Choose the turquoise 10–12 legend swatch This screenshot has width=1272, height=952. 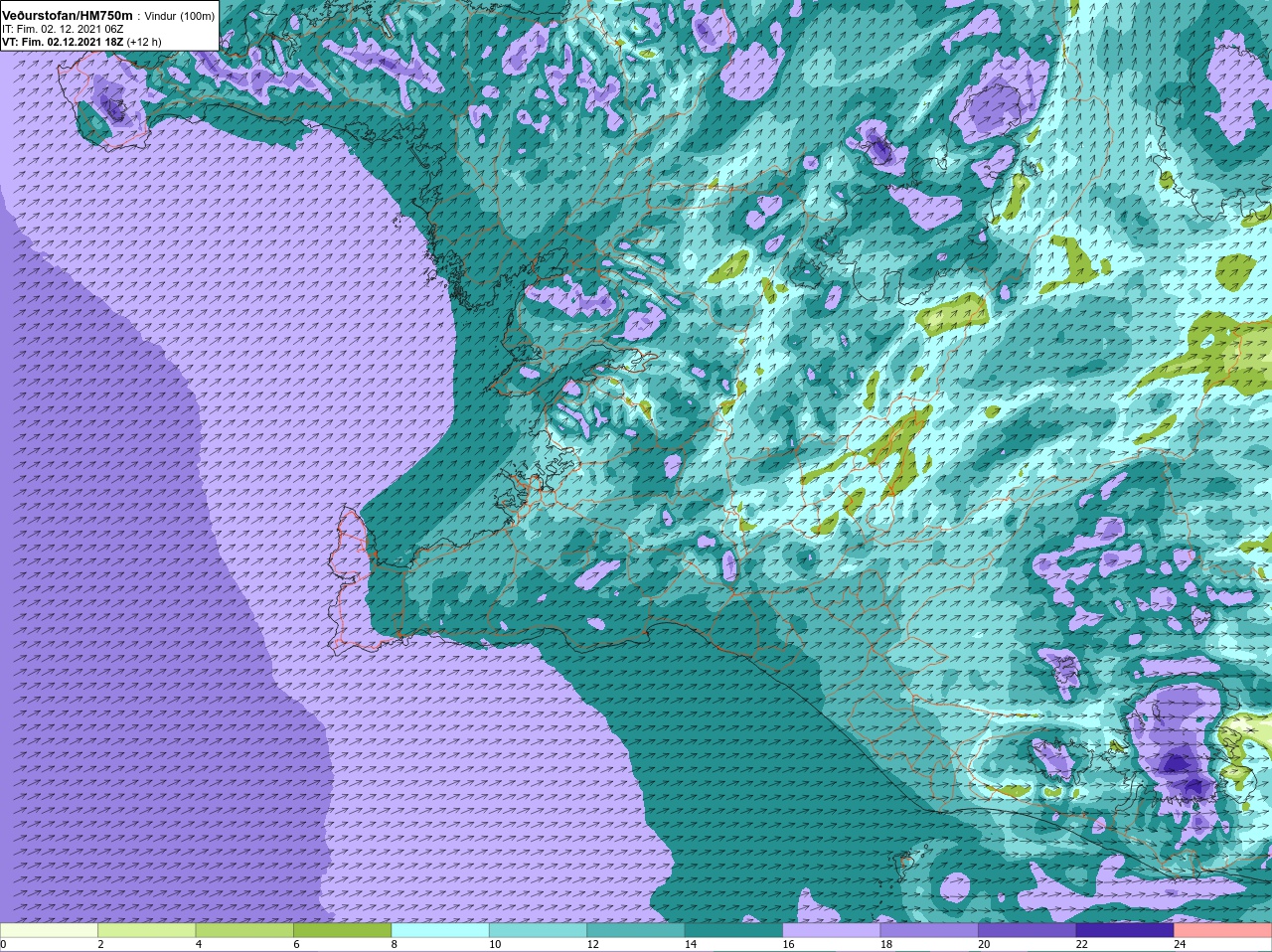538,930
